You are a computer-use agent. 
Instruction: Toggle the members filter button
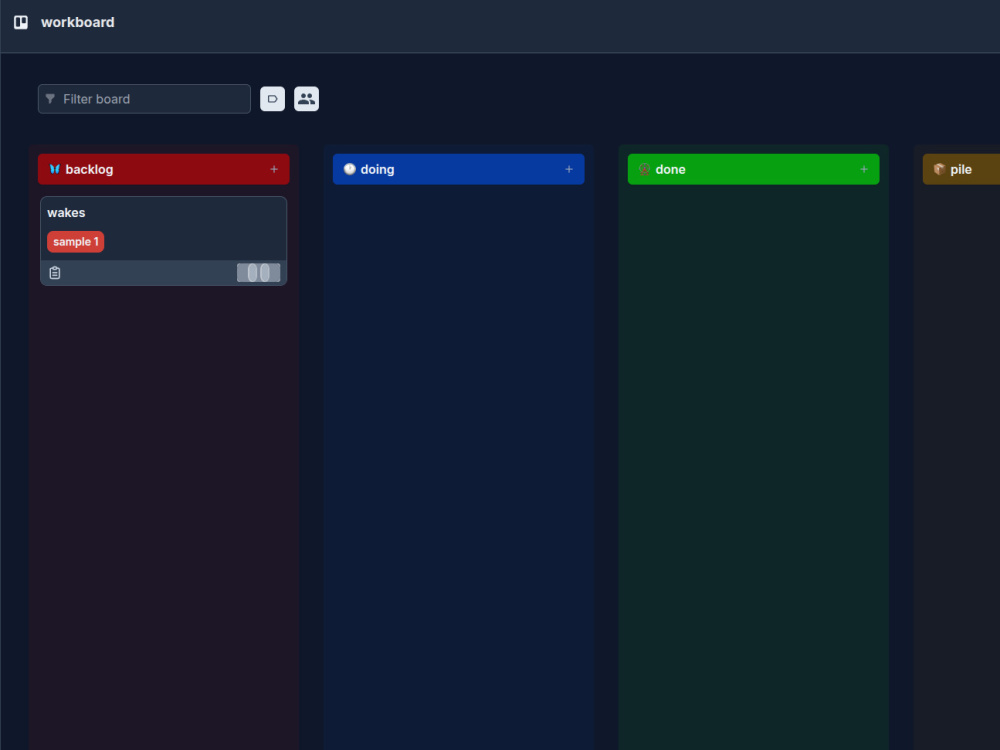(306, 99)
